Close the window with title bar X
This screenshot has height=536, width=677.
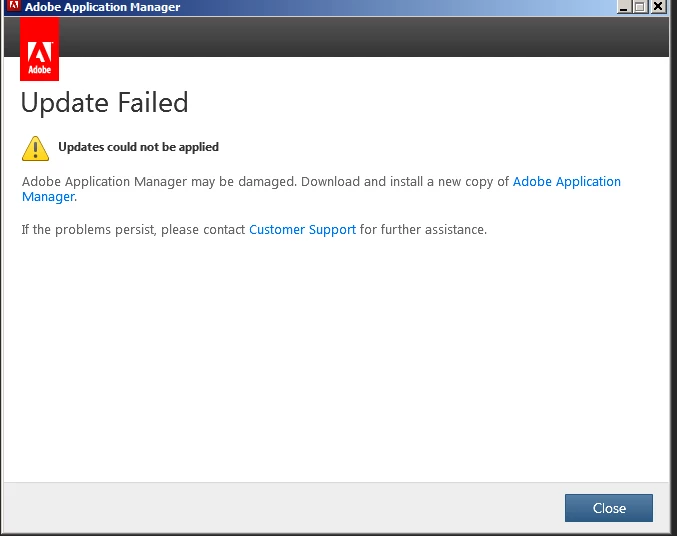point(658,6)
